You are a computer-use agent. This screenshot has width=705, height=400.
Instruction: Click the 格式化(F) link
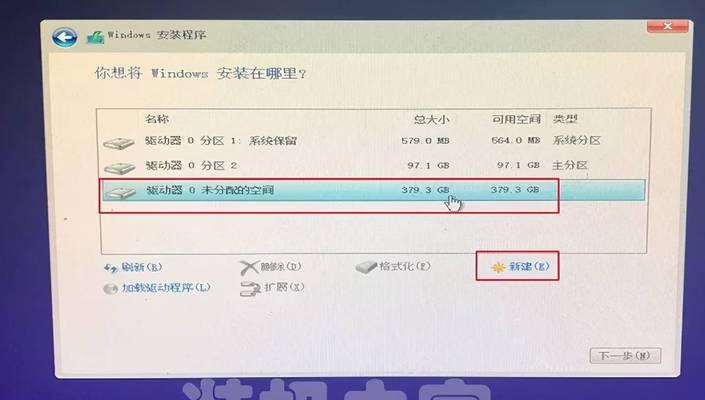405,266
